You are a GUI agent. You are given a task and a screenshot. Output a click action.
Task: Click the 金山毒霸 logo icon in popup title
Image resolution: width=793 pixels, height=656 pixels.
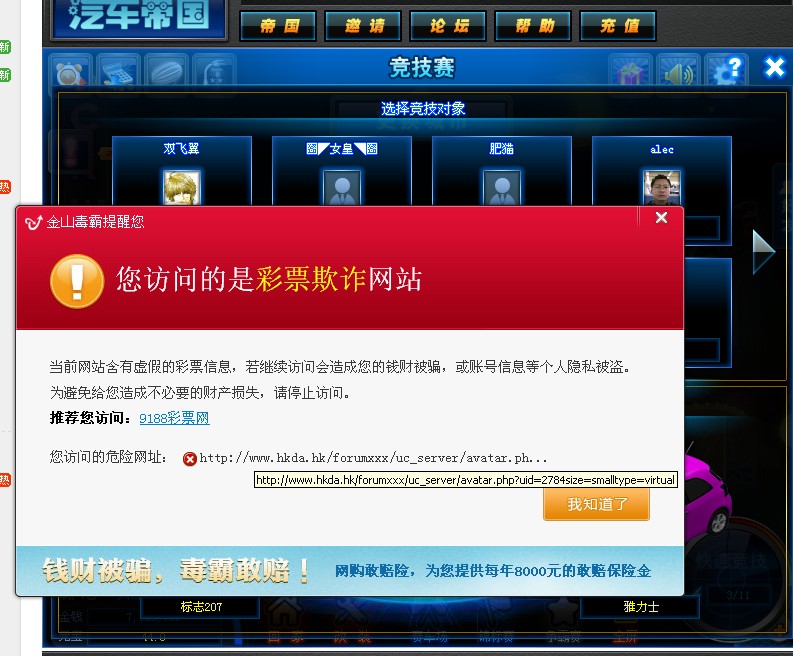(x=33, y=222)
